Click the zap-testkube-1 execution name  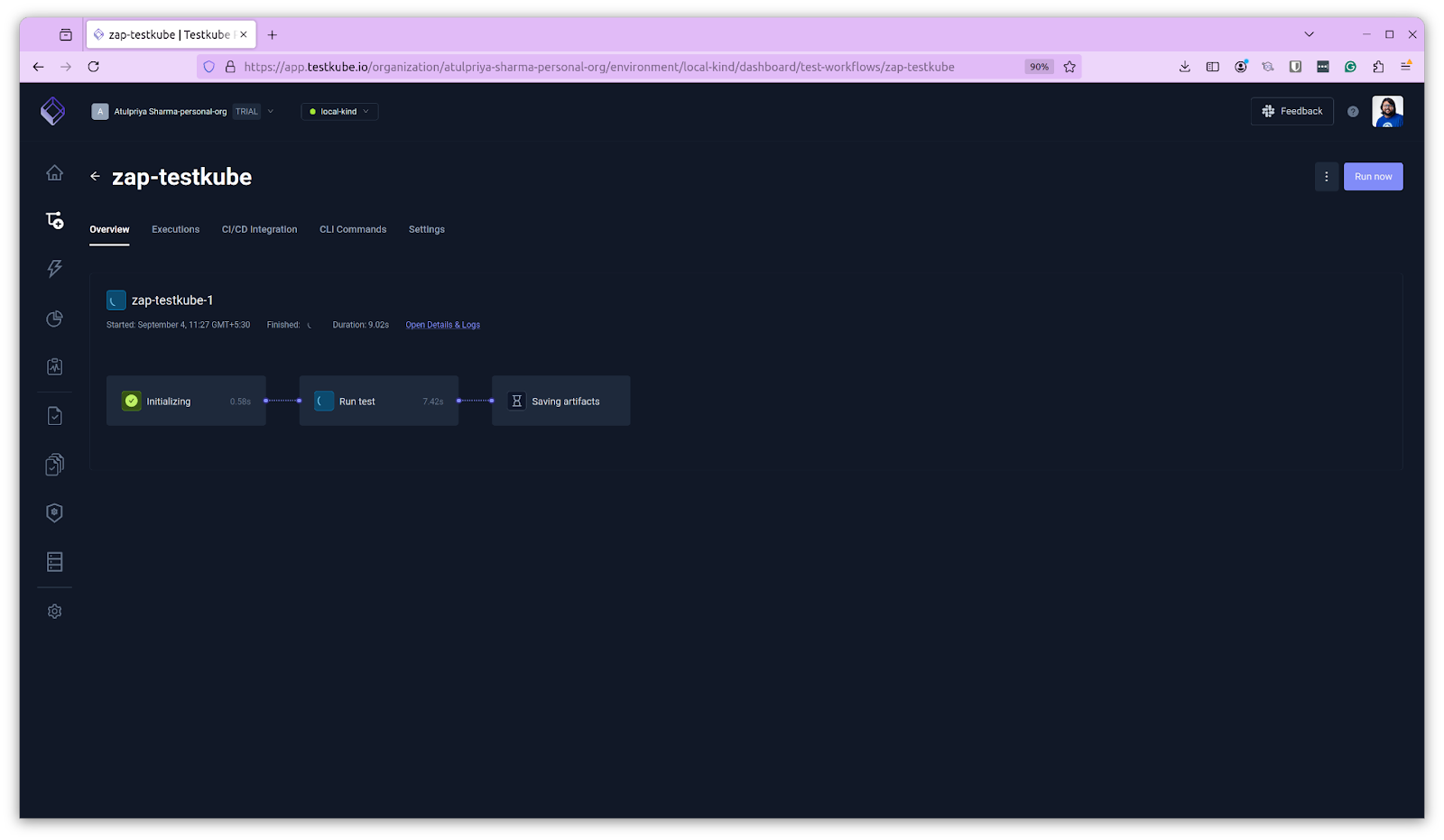(172, 300)
